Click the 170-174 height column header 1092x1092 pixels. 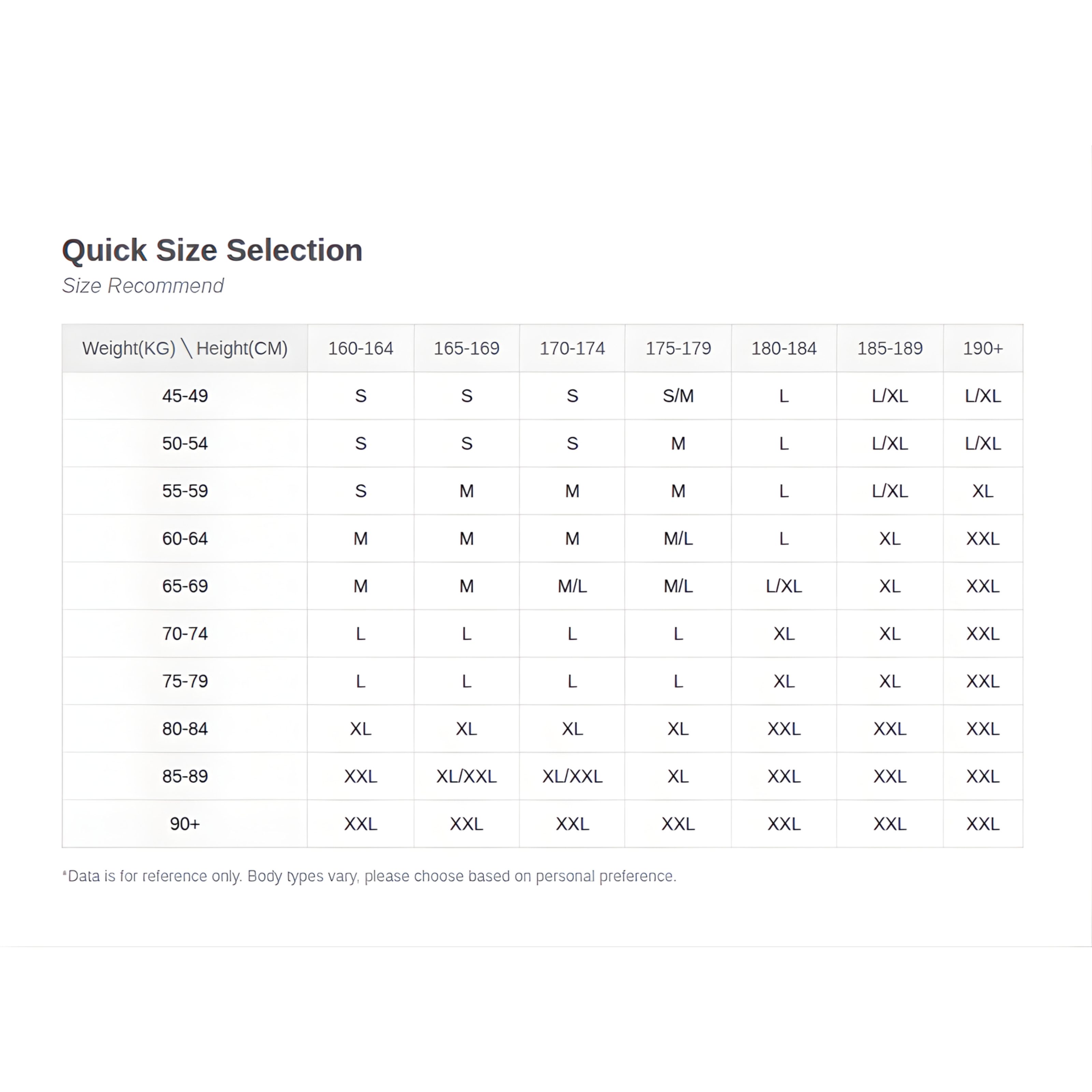coord(572,348)
